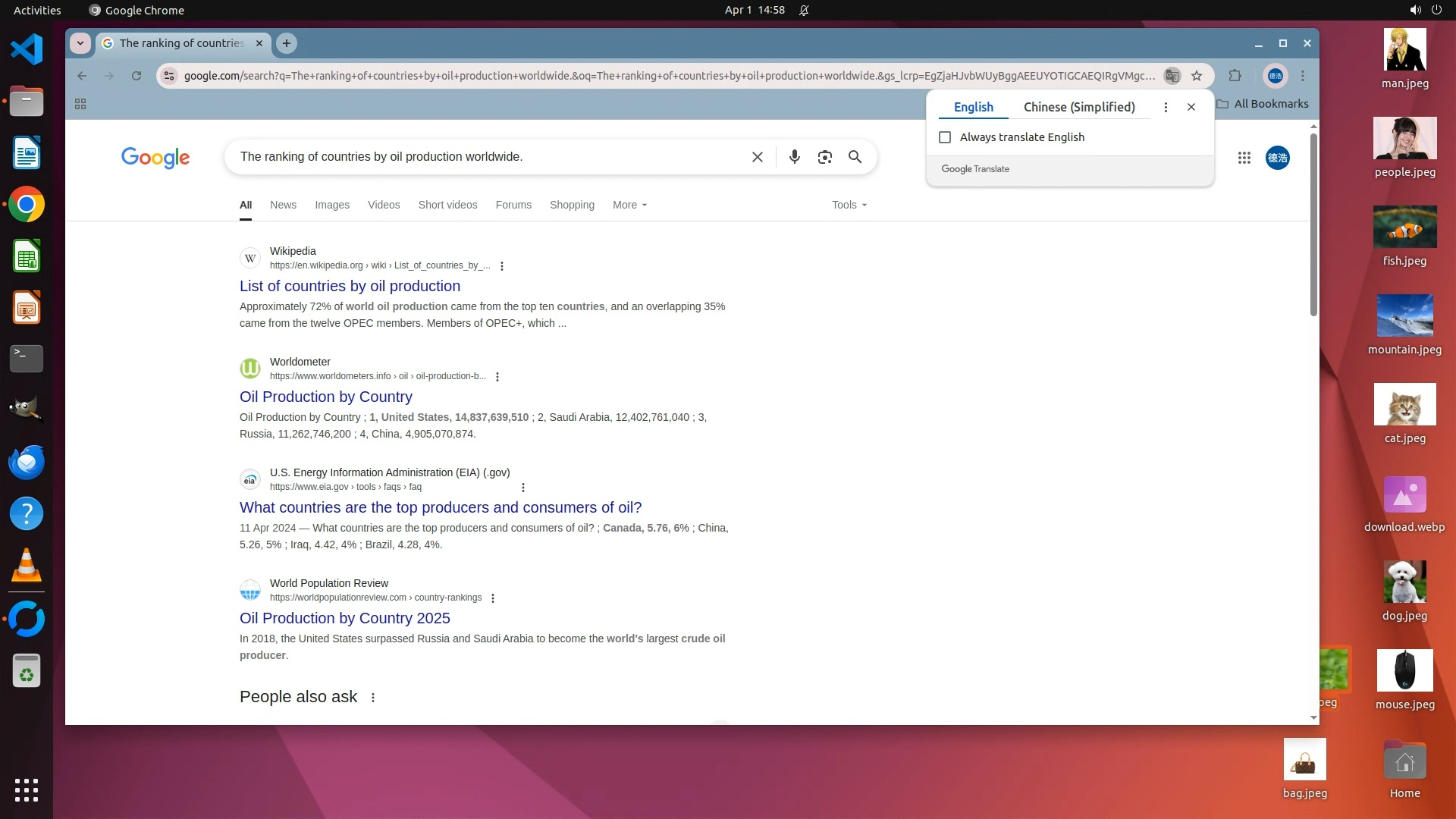
Task: Enable Always translate English checkbox
Action: pos(945,137)
